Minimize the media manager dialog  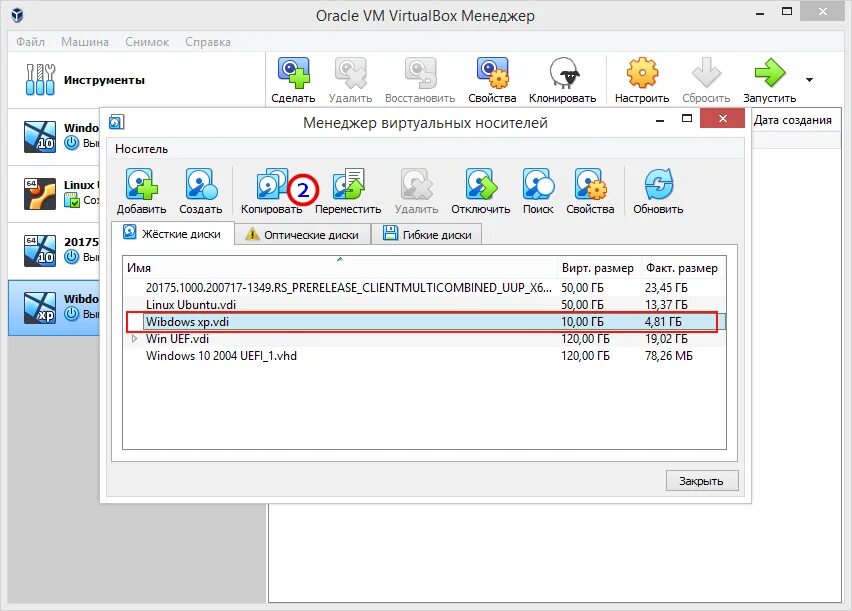(x=660, y=119)
